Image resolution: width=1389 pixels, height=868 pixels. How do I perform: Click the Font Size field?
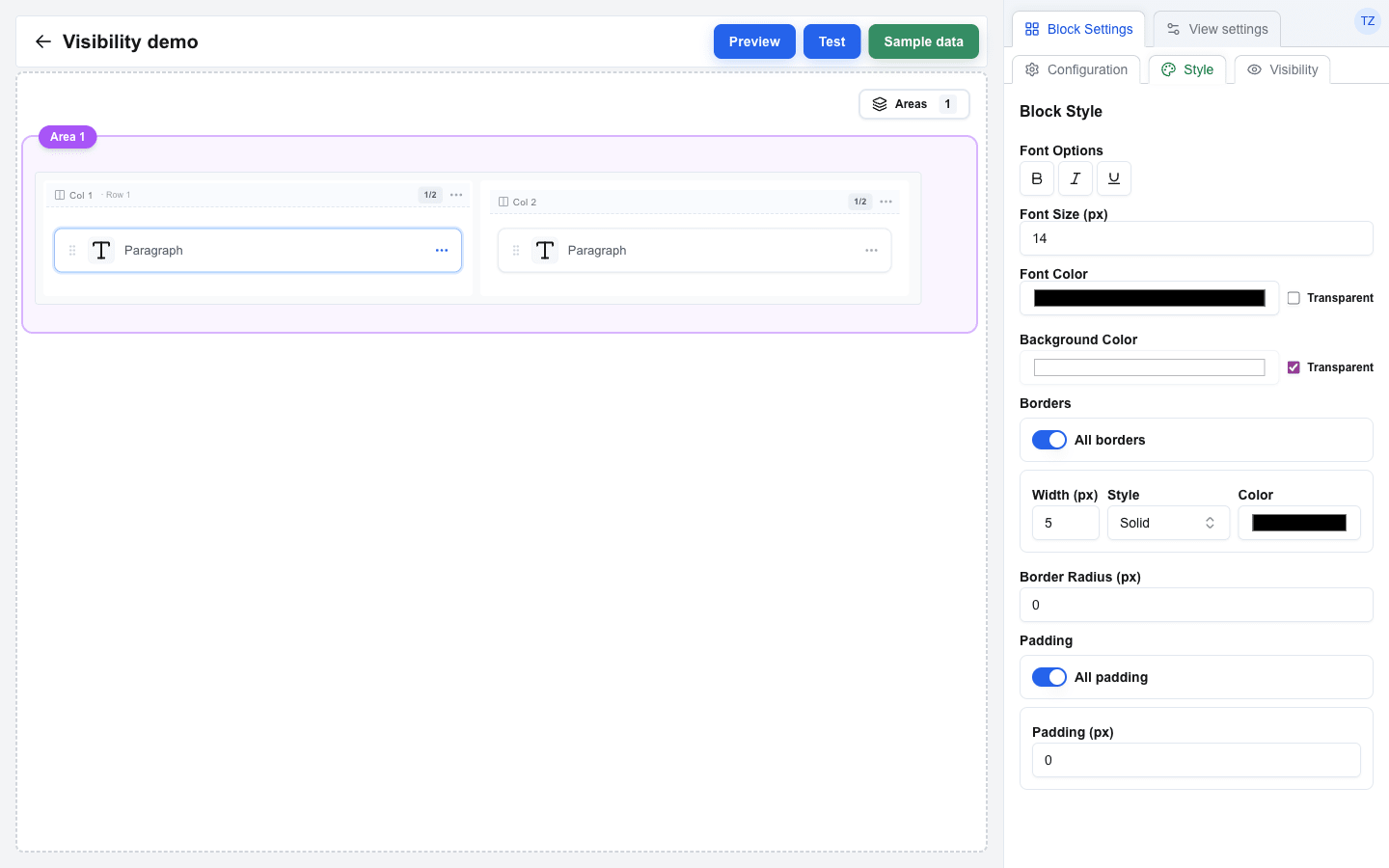(1196, 238)
